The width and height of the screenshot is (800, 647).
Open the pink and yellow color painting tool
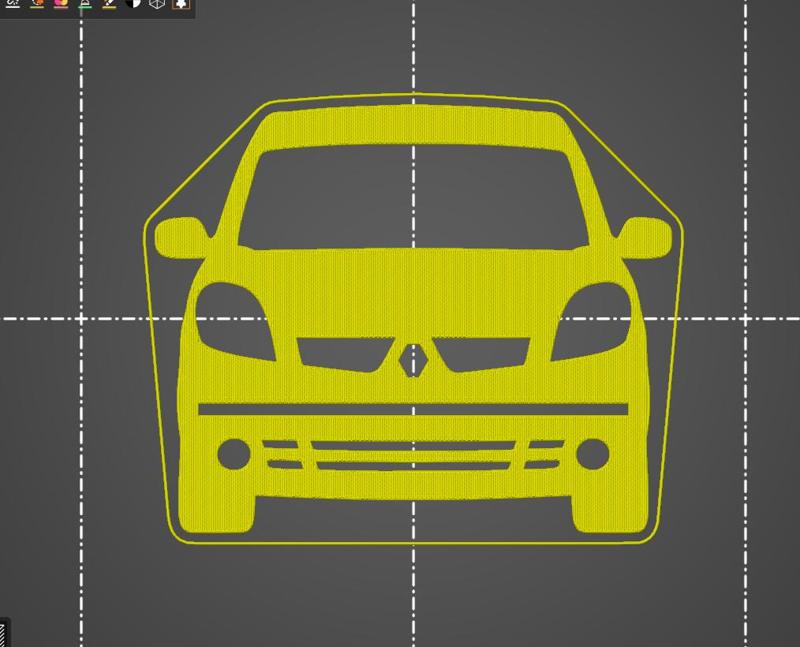61,3
